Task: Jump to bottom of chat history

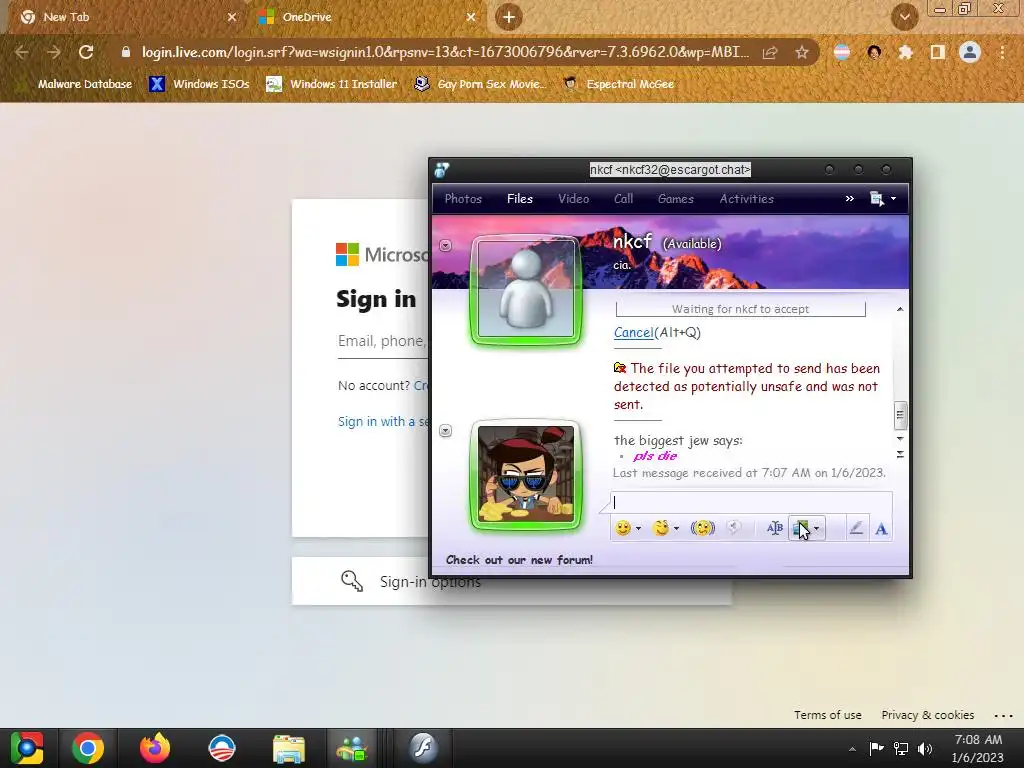Action: (900, 454)
